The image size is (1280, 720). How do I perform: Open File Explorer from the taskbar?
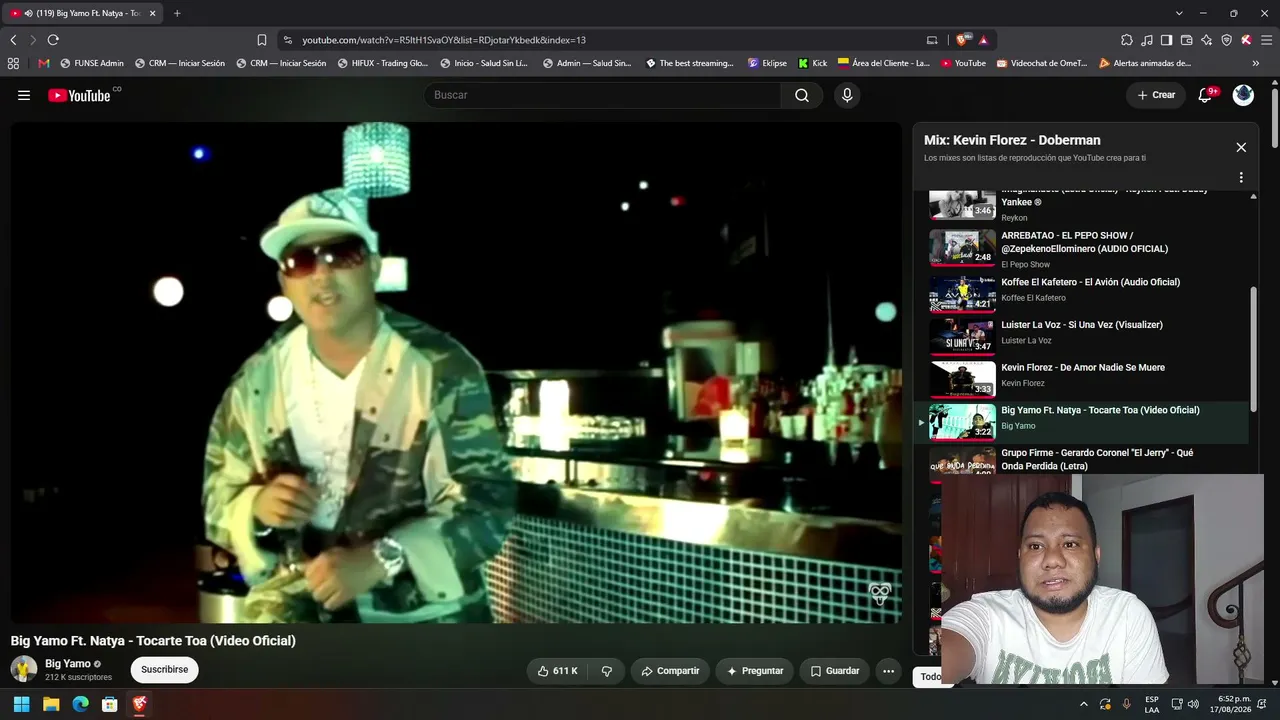coord(51,704)
